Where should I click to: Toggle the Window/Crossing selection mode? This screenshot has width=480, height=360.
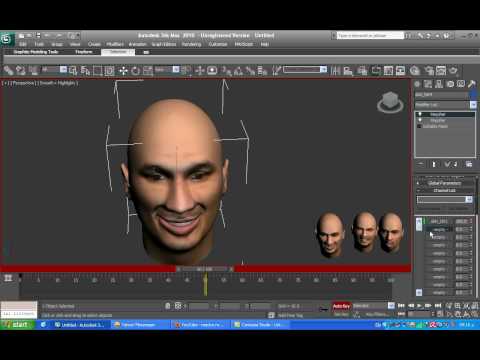[x=109, y=70]
